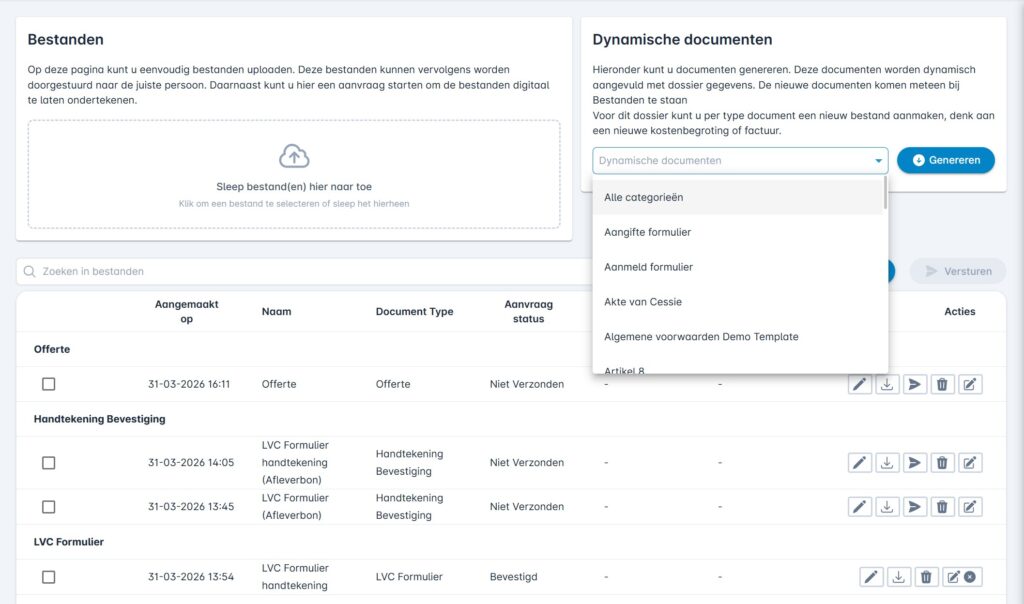The width and height of the screenshot is (1024, 604).
Task: Select 'Algemene voorwaarden Demo Template' entry
Action: 701,337
